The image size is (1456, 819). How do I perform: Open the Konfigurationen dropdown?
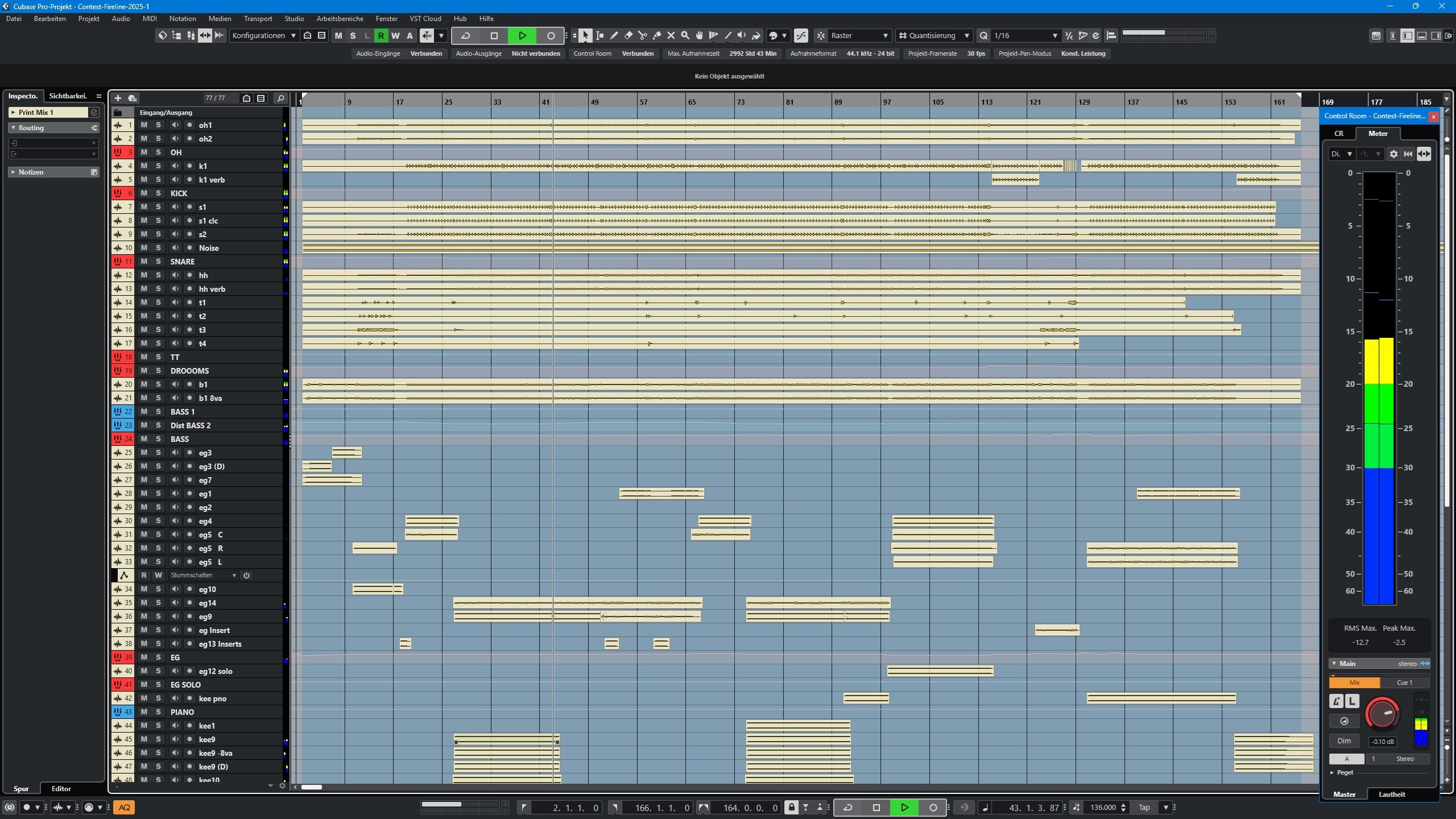[x=264, y=36]
